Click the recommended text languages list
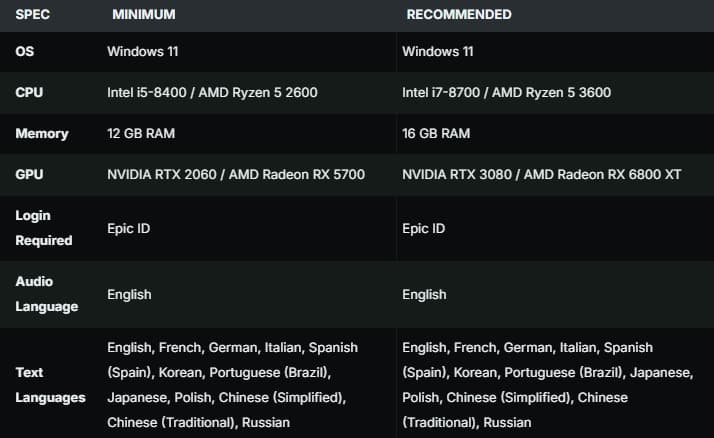The width and height of the screenshot is (714, 438). pyautogui.click(x=546, y=385)
